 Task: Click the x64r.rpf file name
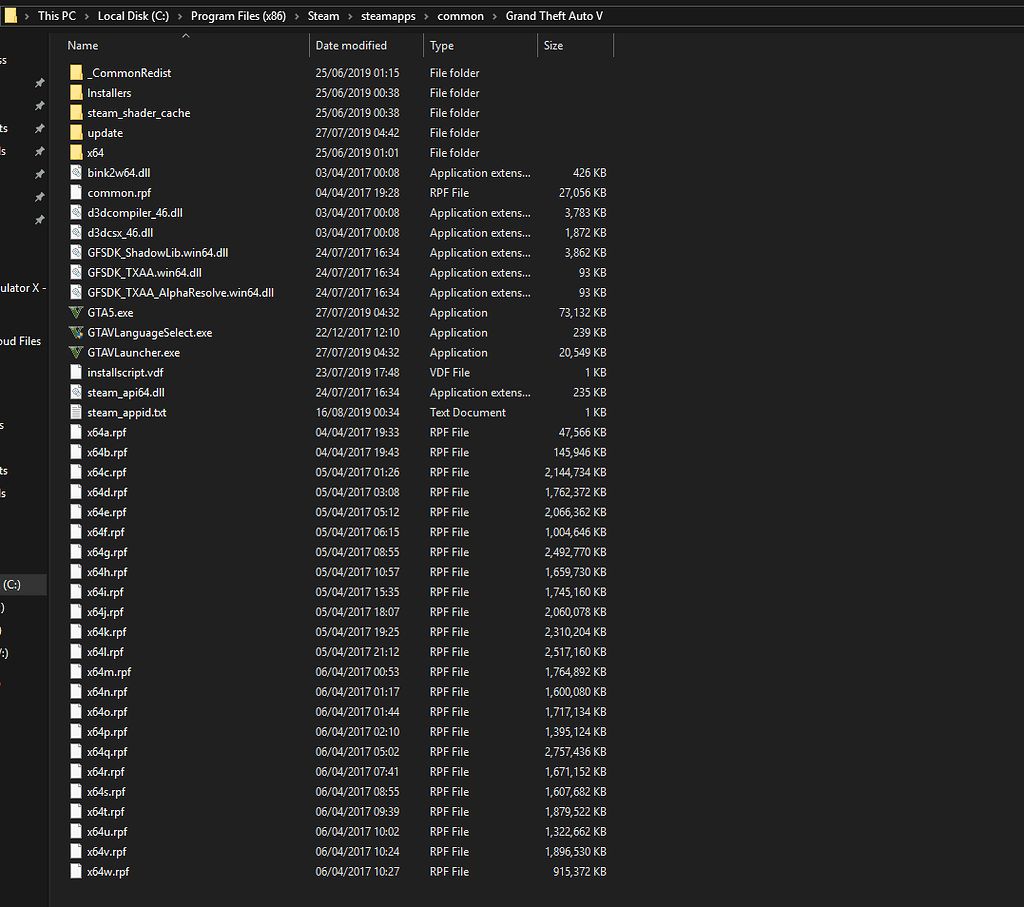(106, 771)
